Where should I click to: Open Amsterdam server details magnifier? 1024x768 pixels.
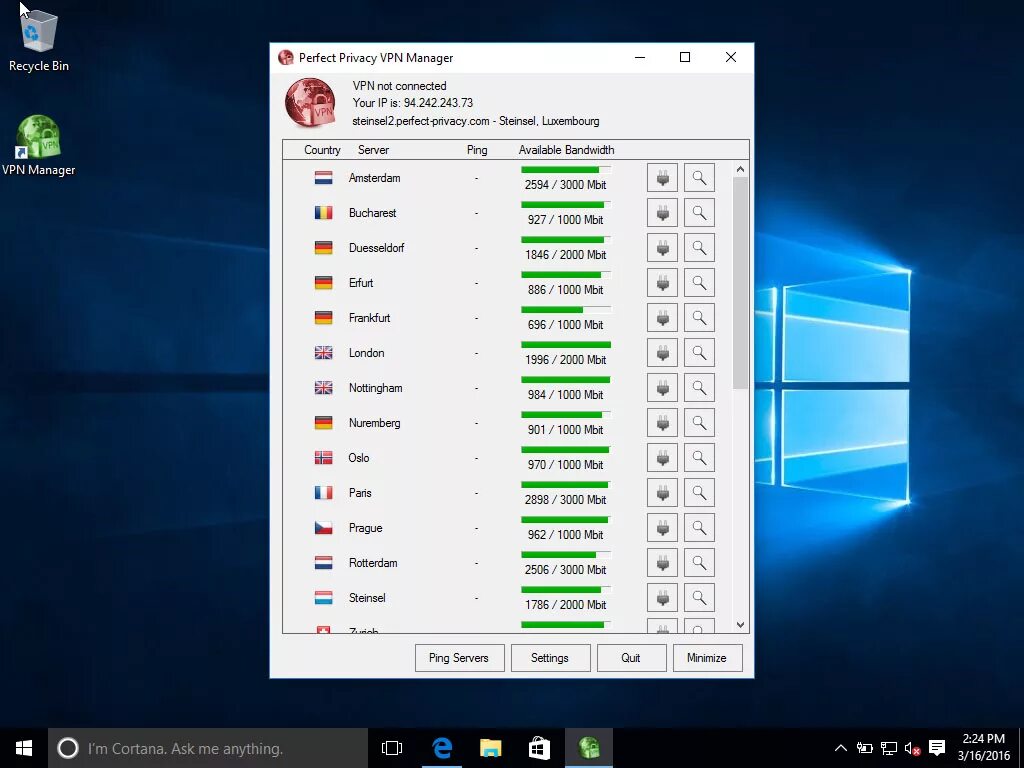pyautogui.click(x=699, y=178)
